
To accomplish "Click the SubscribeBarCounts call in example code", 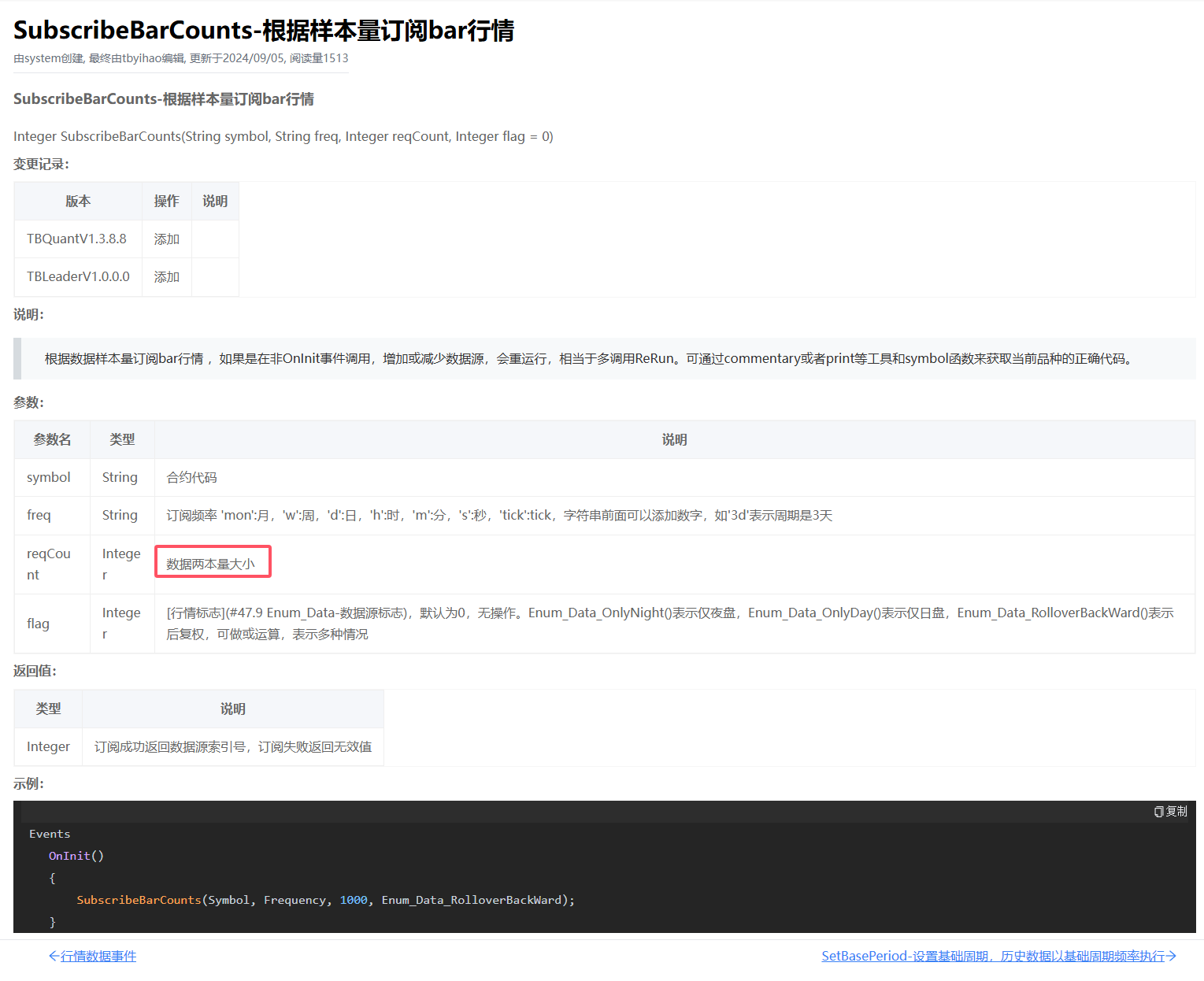I will (139, 900).
